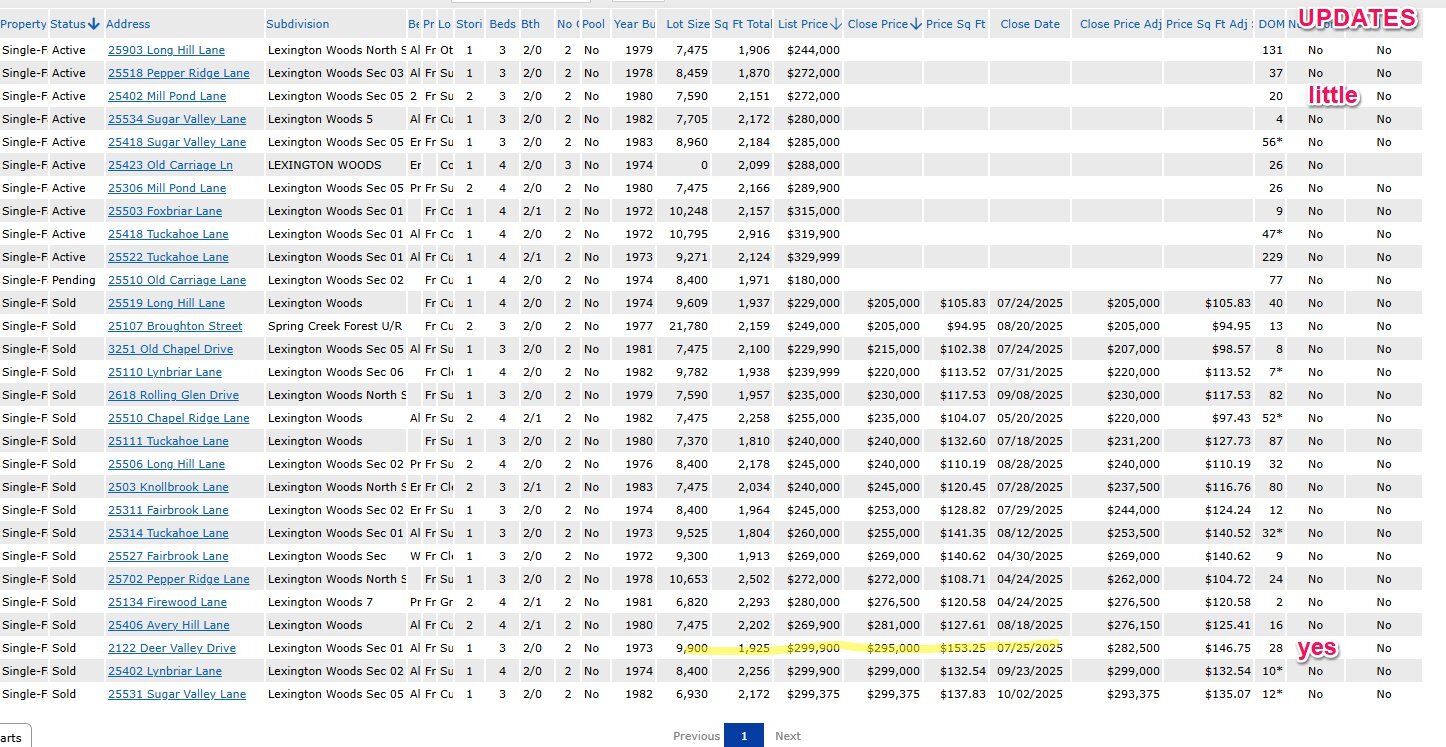Open the 25531 Sugar Valley Lane listing
1446x747 pixels.
point(176,694)
